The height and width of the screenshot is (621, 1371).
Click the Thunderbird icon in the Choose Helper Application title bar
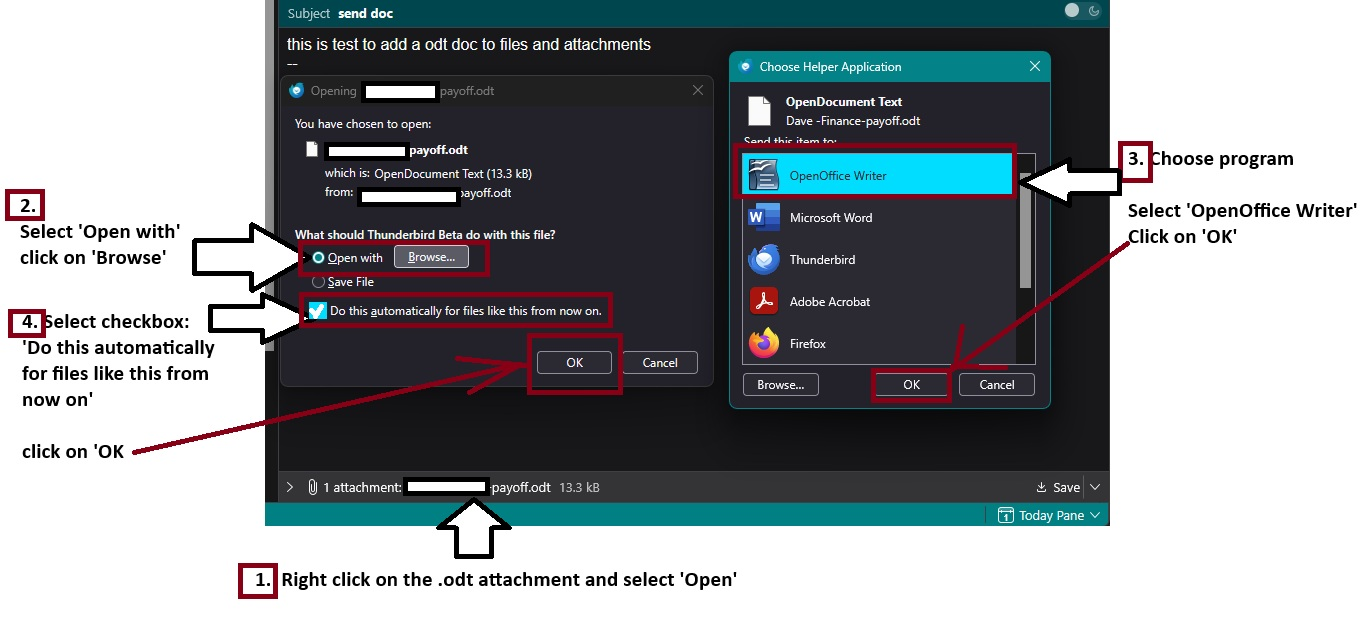[745, 67]
